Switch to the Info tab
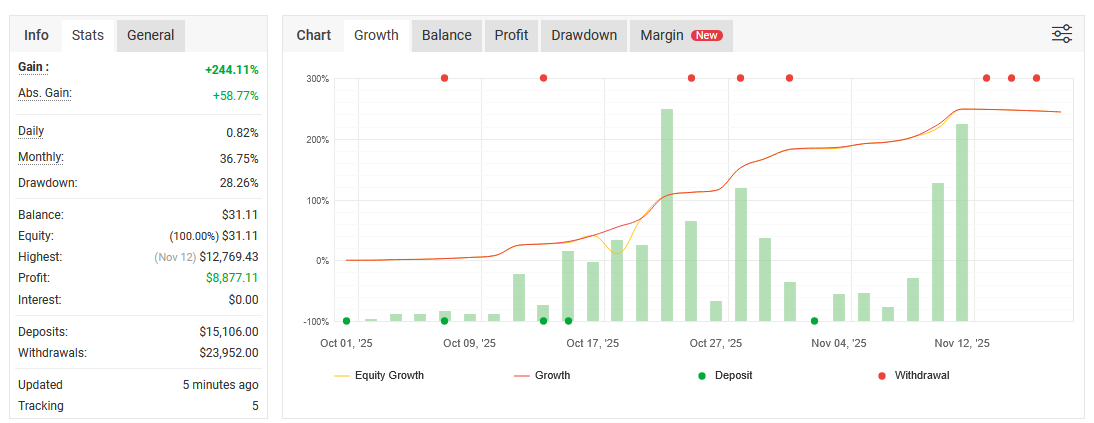Image resolution: width=1094 pixels, height=423 pixels. click(36, 35)
